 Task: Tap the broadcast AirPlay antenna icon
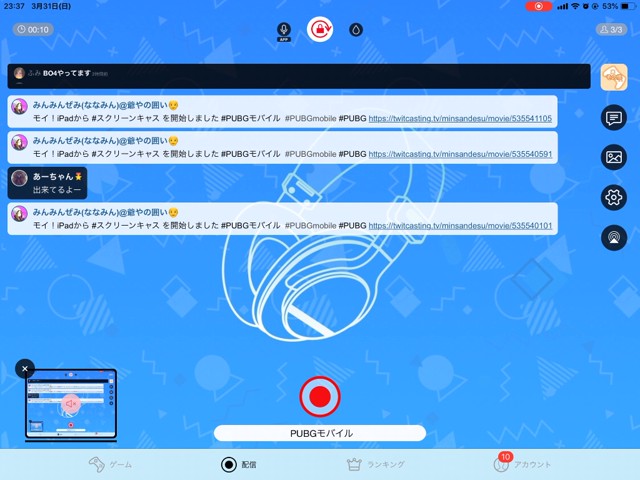614,238
